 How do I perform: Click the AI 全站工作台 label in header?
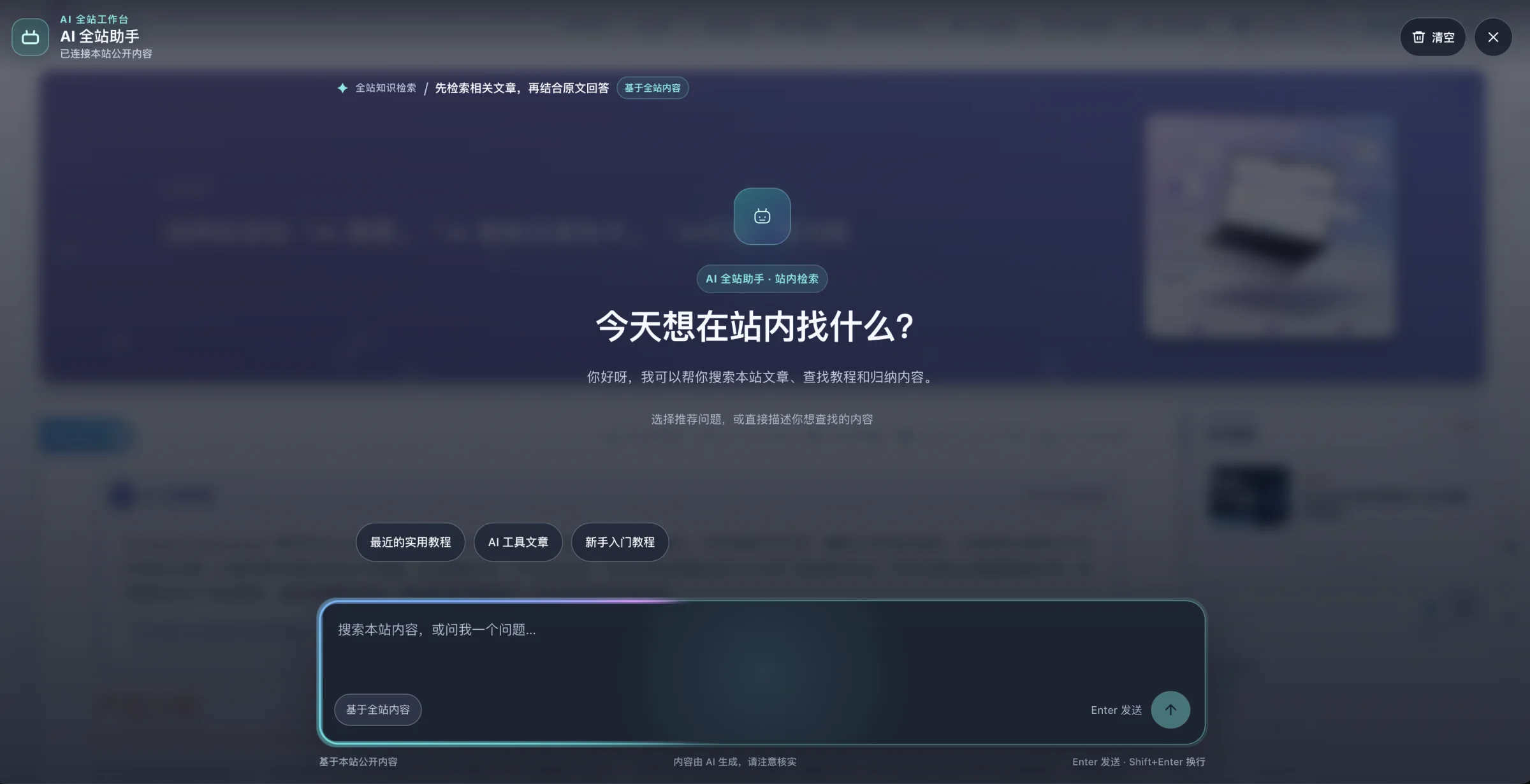[x=94, y=19]
